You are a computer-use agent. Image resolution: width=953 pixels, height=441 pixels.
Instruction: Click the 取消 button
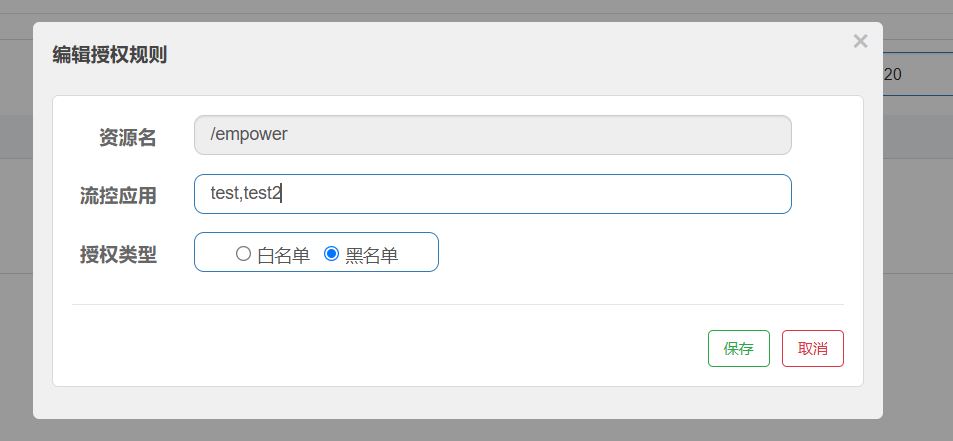[812, 348]
